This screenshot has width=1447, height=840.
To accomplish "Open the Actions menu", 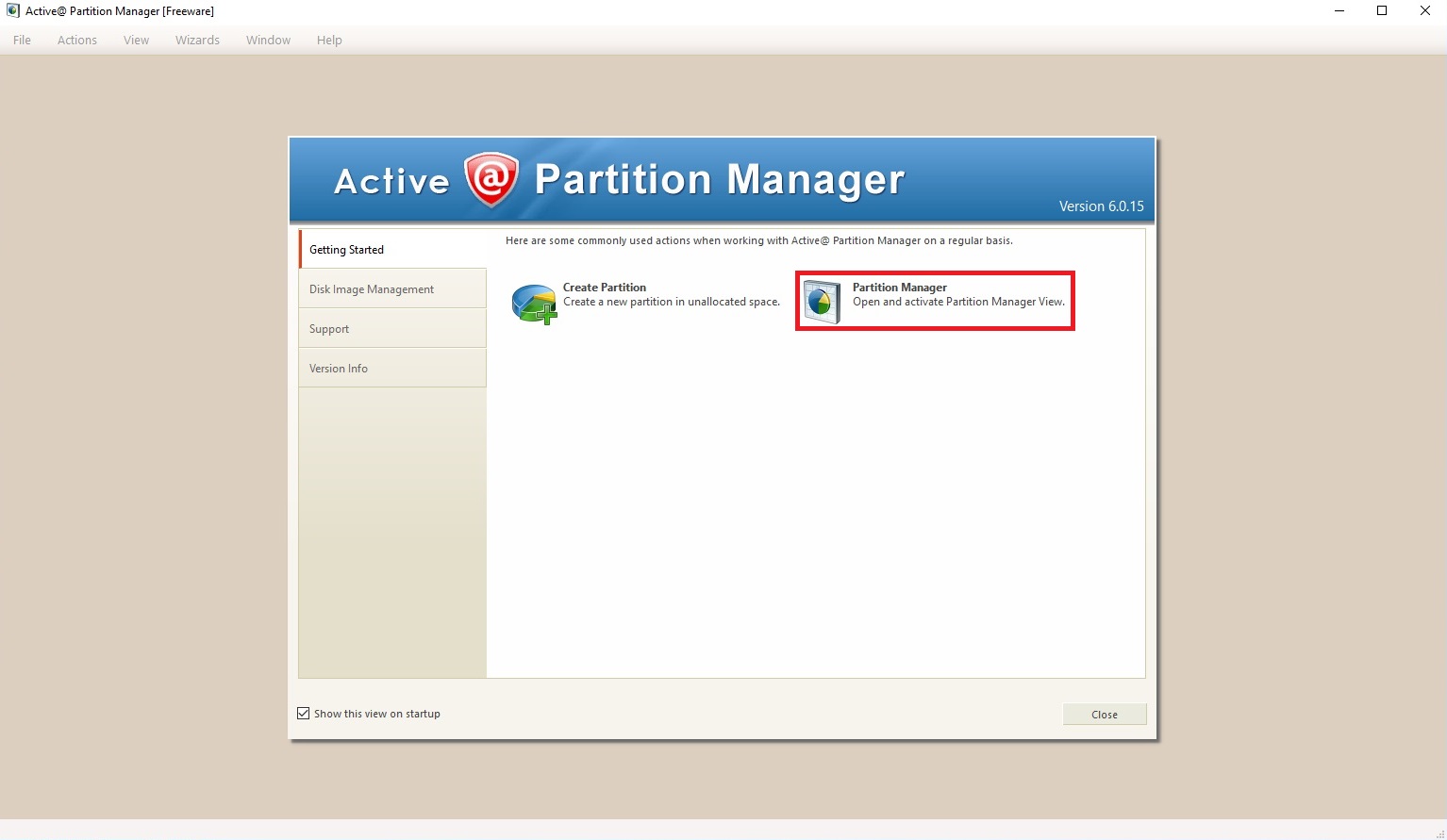I will 77,41.
